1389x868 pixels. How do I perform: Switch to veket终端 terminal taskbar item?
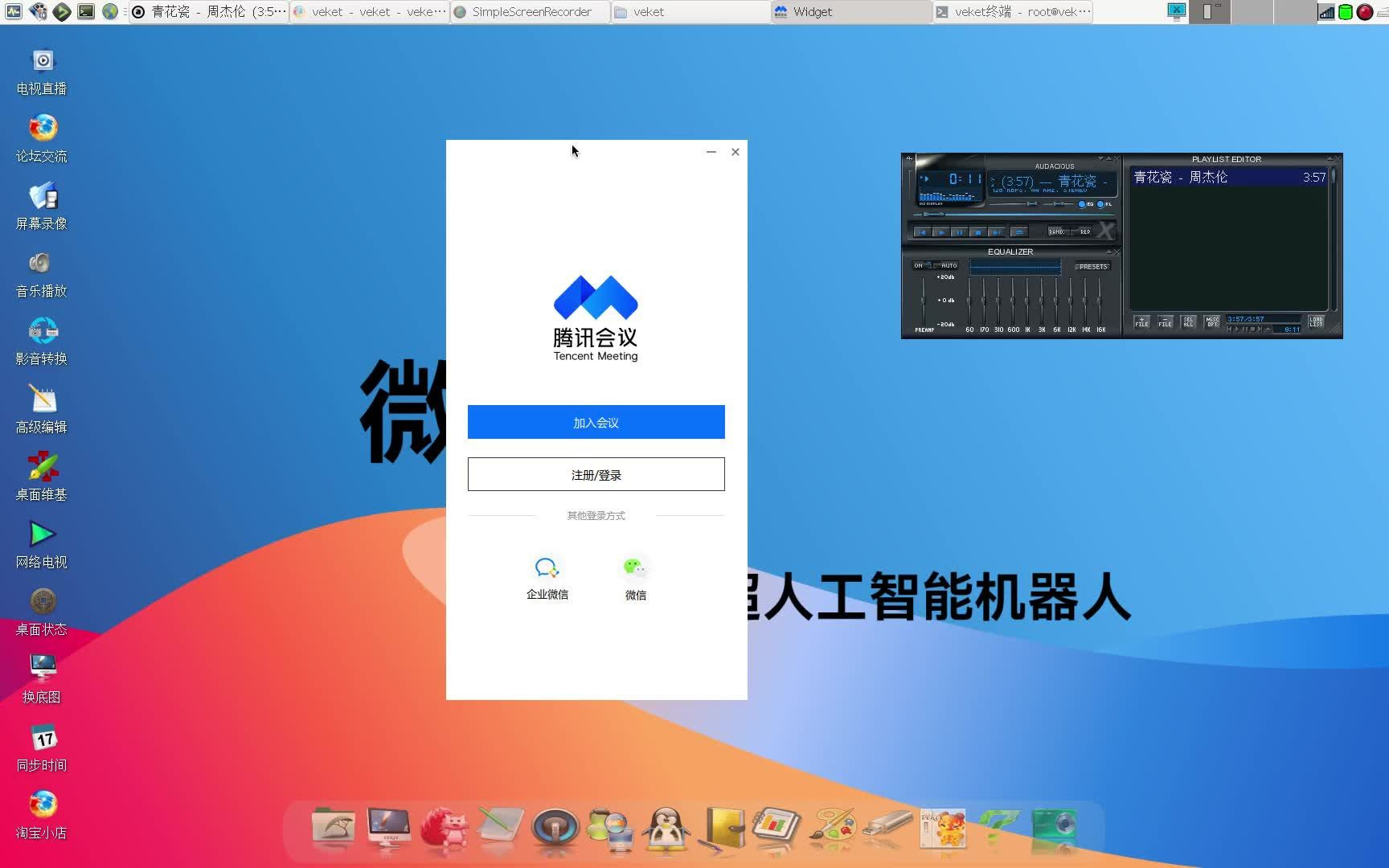[x=1013, y=11]
